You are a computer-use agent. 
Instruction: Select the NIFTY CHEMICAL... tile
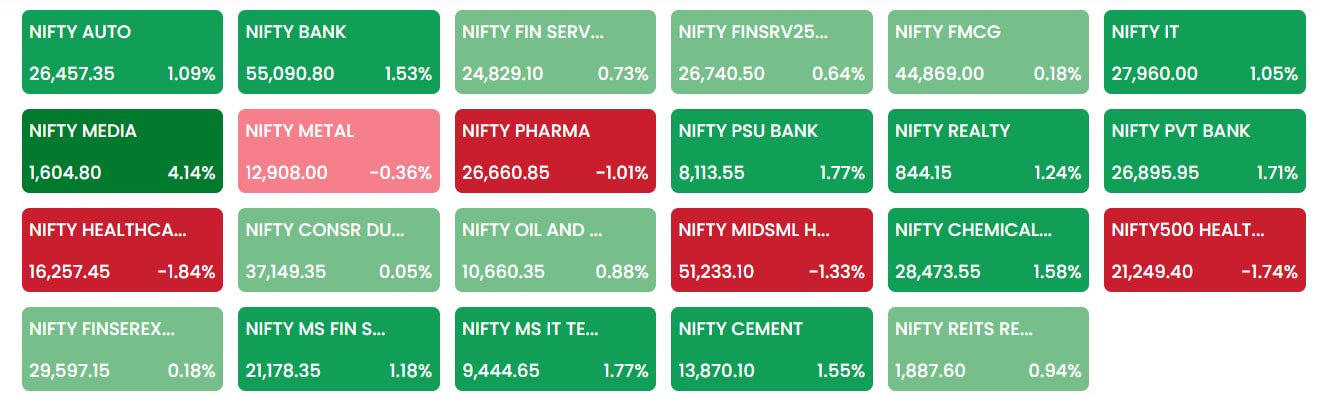[988, 250]
